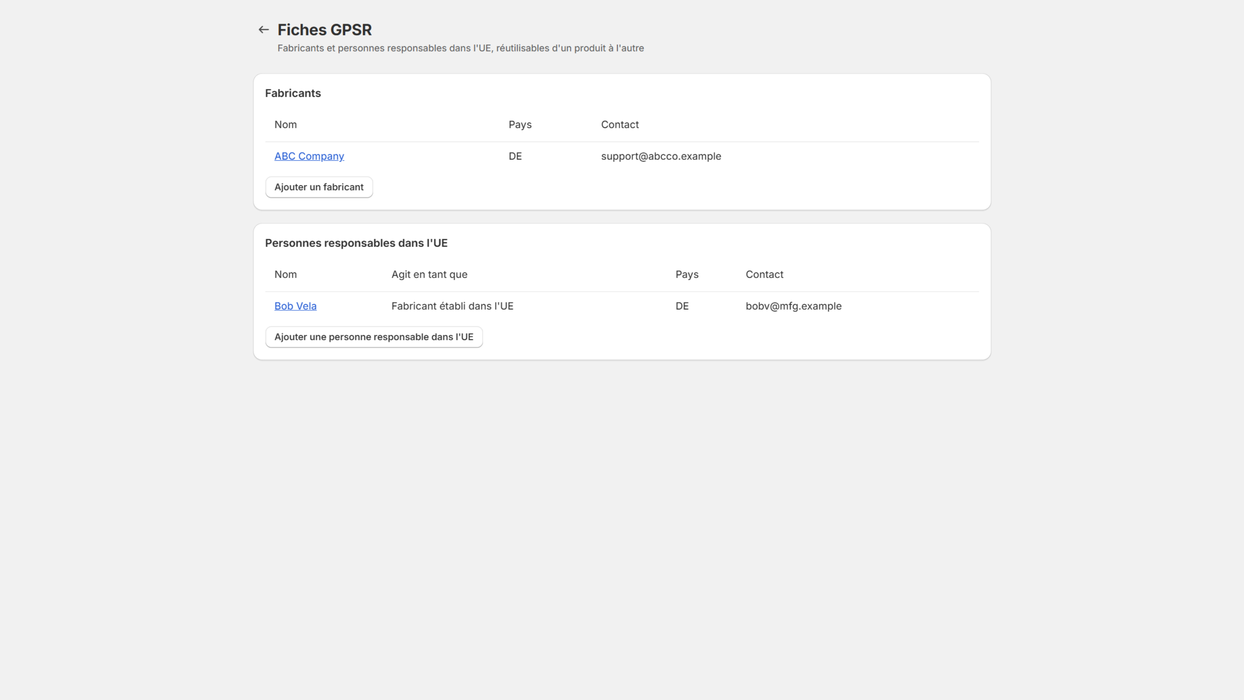Image resolution: width=1244 pixels, height=700 pixels.
Task: Click the Fabricants section heading
Action: click(x=293, y=93)
